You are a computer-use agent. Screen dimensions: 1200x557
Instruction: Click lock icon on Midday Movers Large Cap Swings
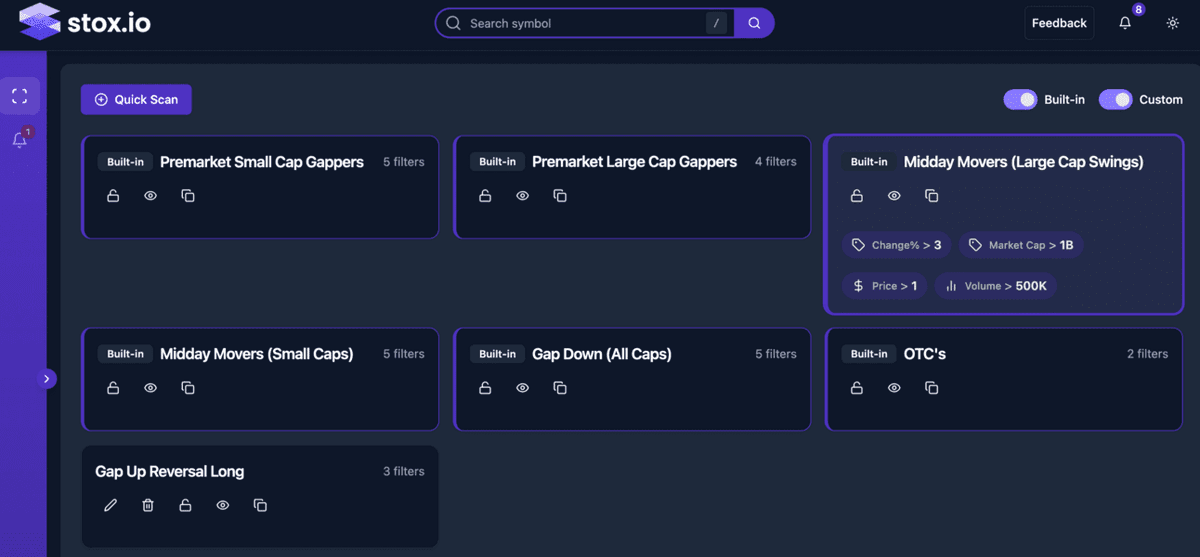pos(857,196)
